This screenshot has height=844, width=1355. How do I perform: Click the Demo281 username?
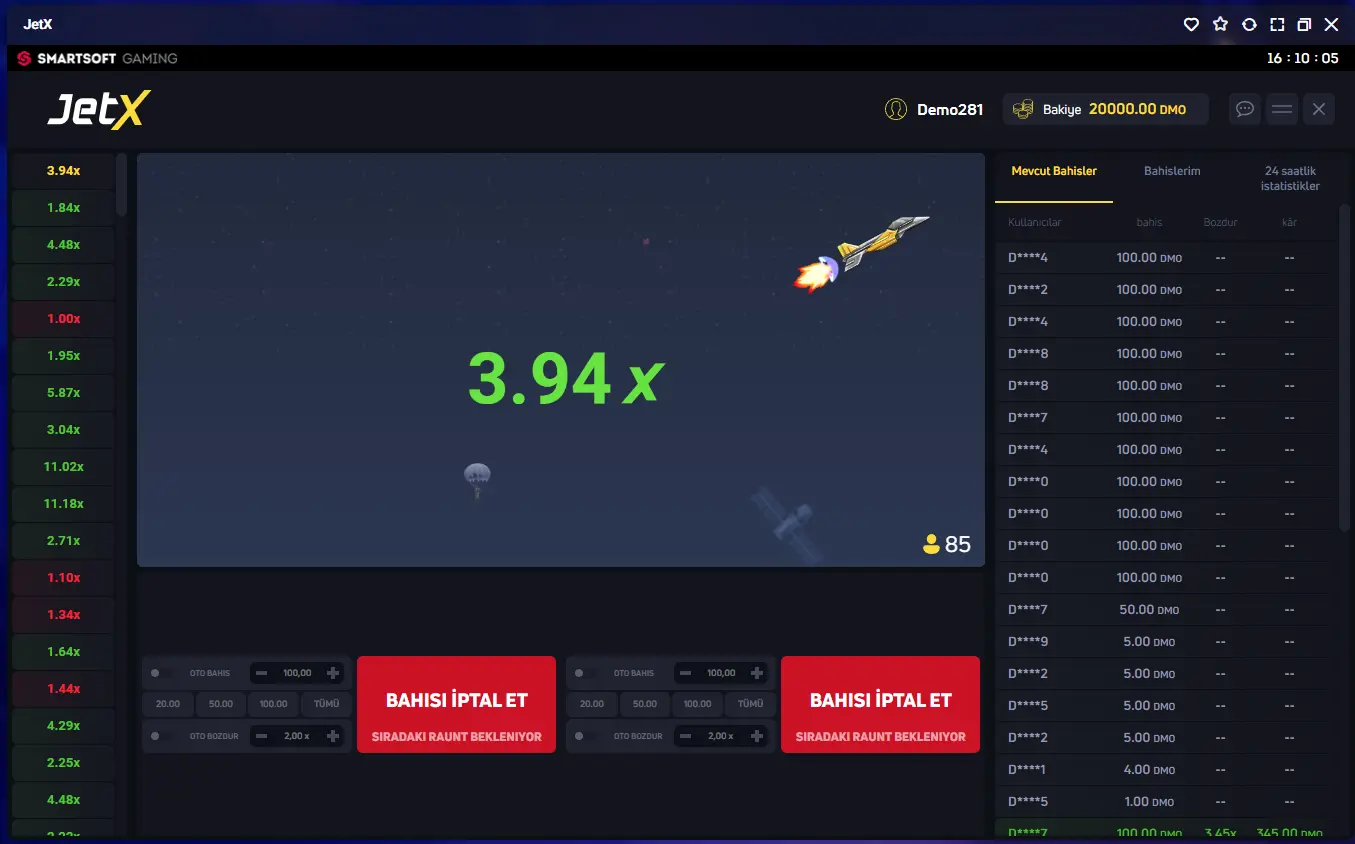point(950,110)
